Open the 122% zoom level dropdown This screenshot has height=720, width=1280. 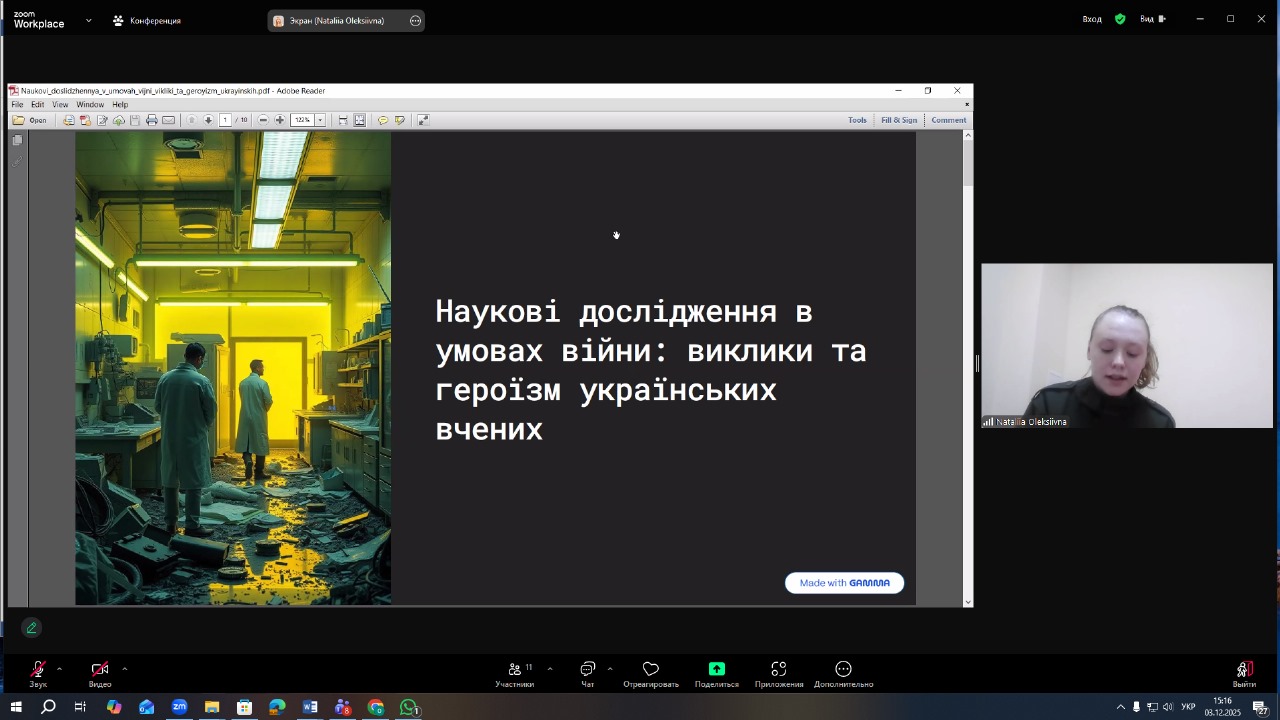click(320, 120)
